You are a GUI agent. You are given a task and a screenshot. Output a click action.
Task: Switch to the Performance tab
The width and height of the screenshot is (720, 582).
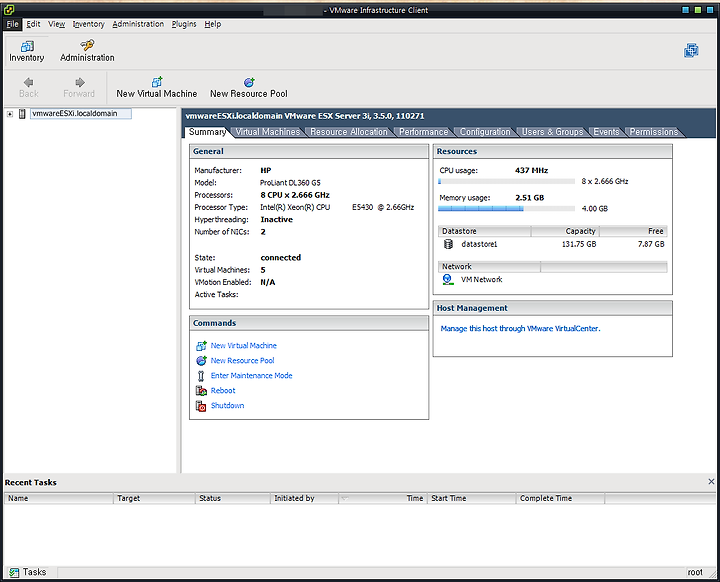pyautogui.click(x=423, y=132)
